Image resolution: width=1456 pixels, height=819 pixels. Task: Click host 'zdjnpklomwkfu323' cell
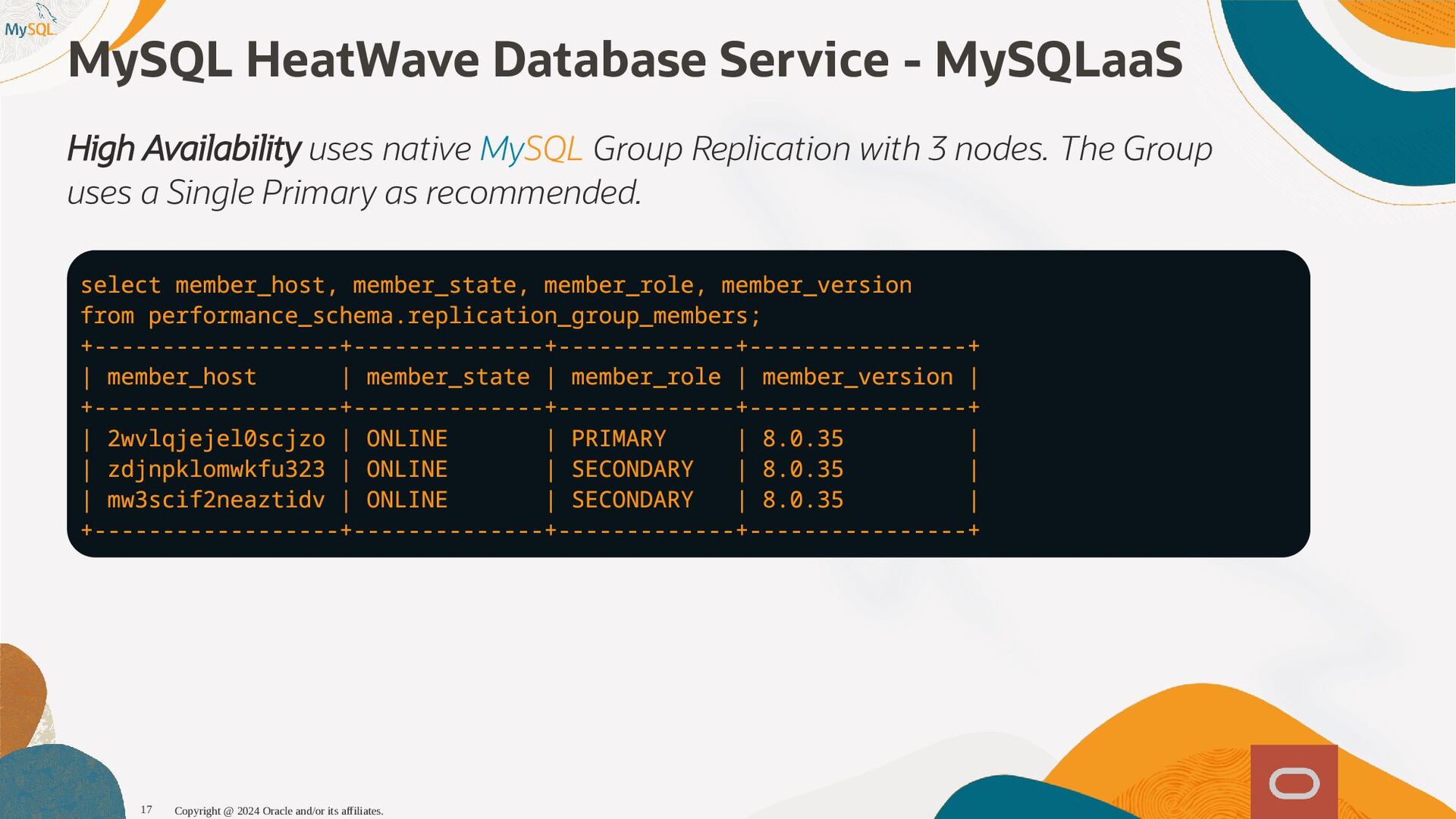(x=216, y=469)
